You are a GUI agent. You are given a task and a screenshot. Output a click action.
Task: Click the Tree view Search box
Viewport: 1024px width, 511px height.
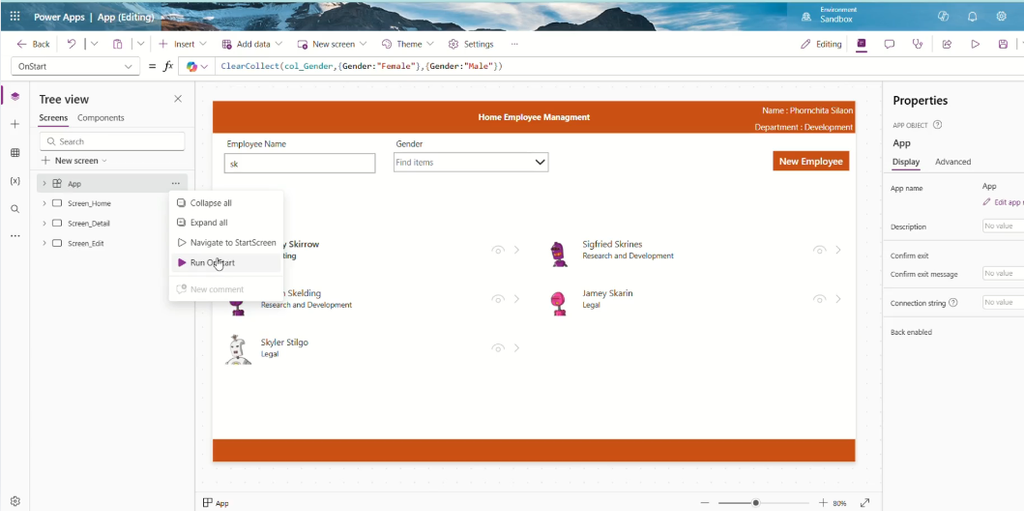(x=112, y=141)
